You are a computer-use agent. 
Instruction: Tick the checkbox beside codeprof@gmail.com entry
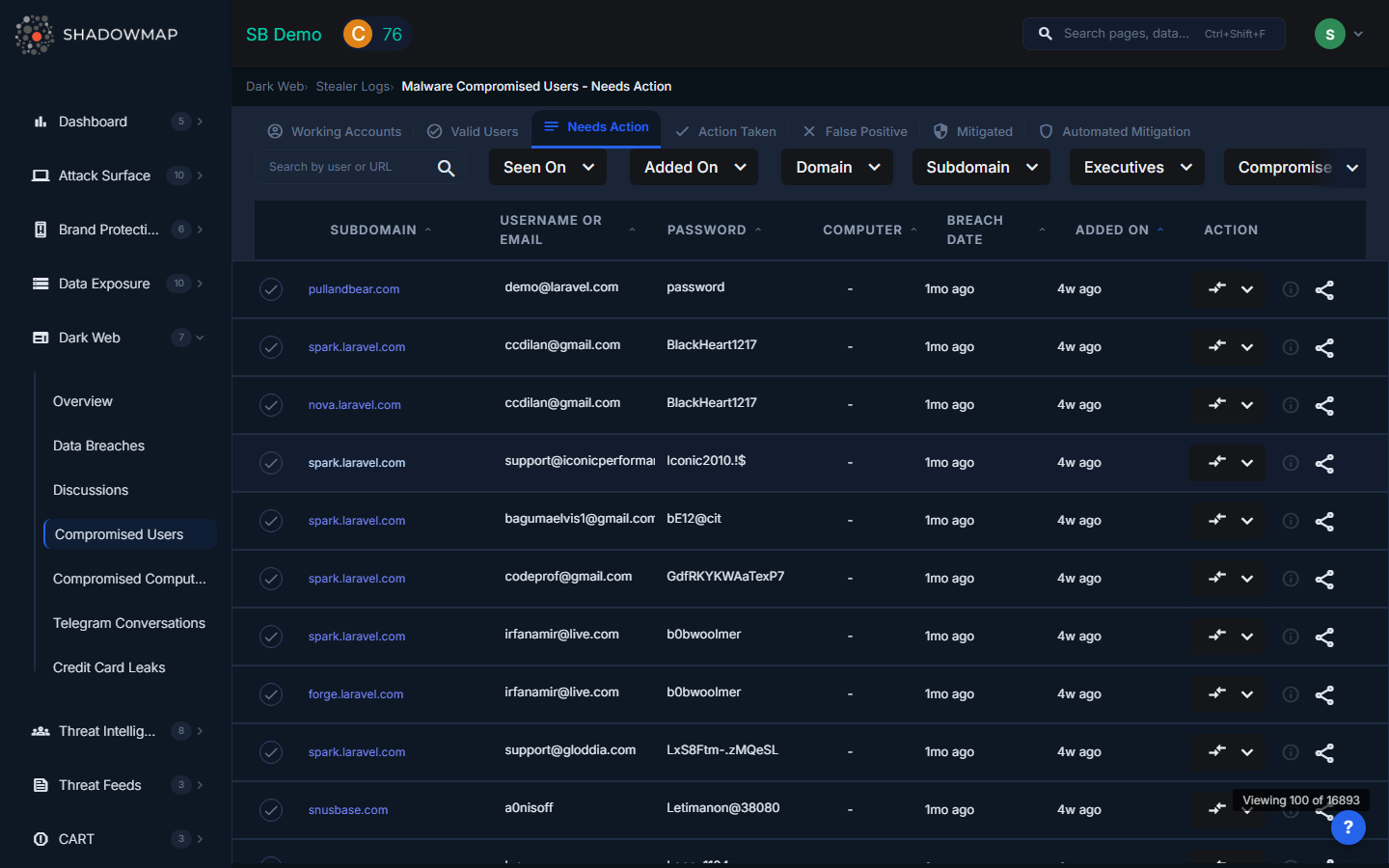271,579
